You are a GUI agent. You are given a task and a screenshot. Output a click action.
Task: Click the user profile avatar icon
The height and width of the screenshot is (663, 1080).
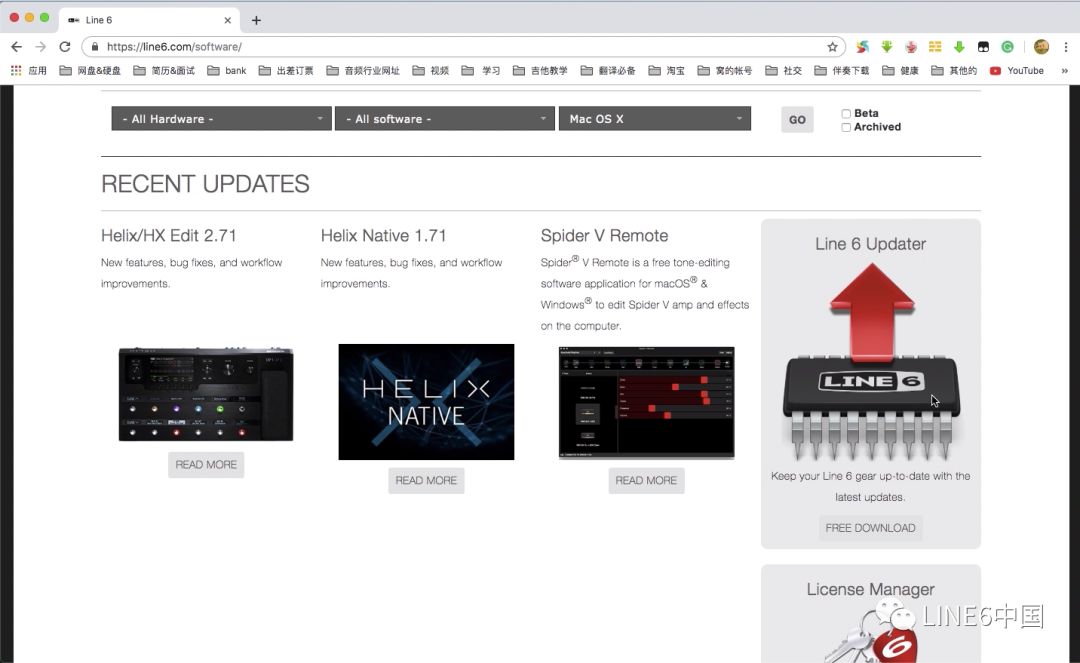[x=1041, y=47]
